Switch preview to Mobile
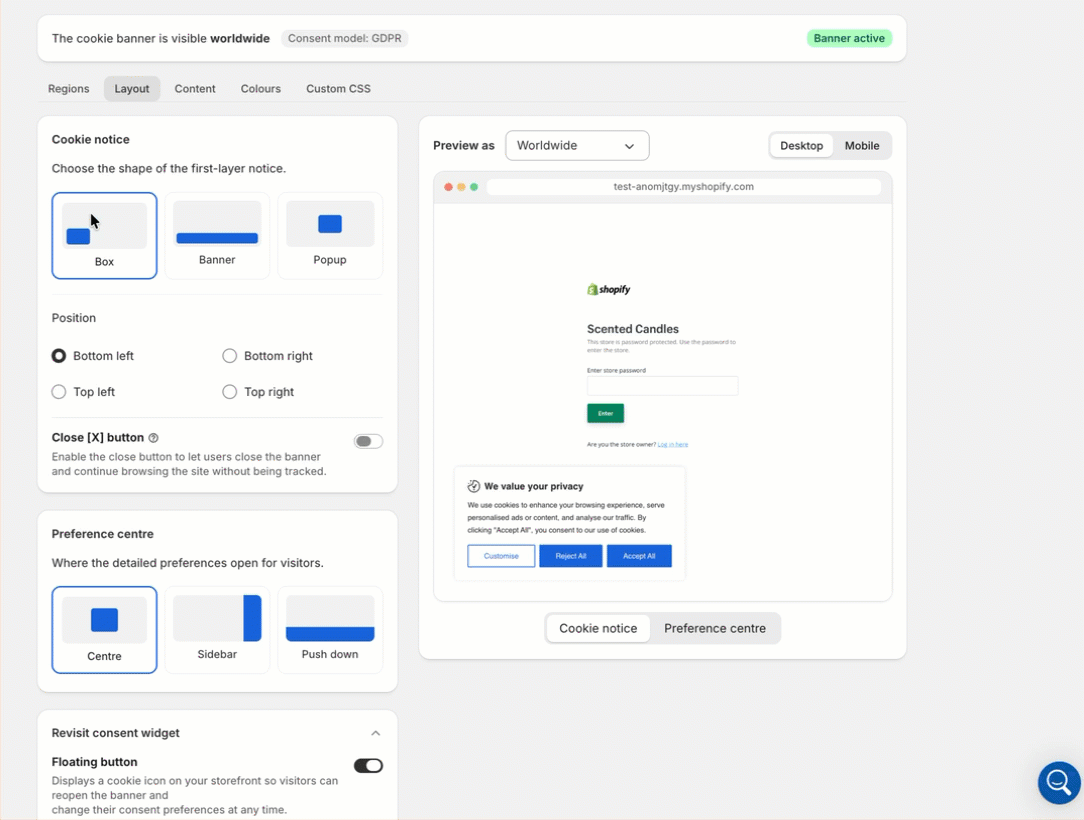 [x=862, y=146]
